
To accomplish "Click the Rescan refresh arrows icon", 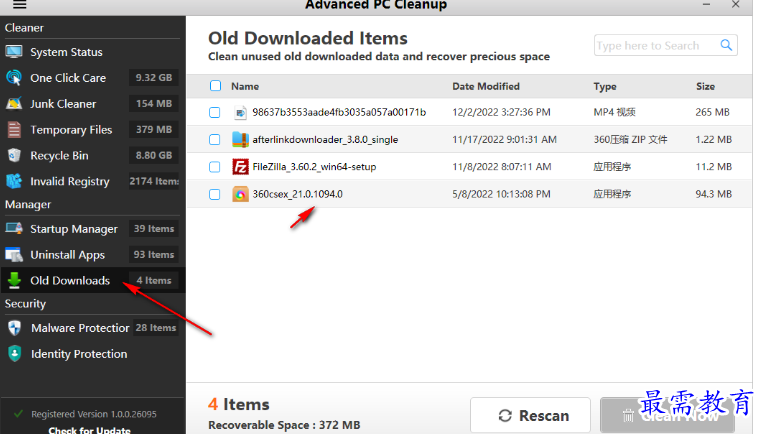I will [505, 416].
